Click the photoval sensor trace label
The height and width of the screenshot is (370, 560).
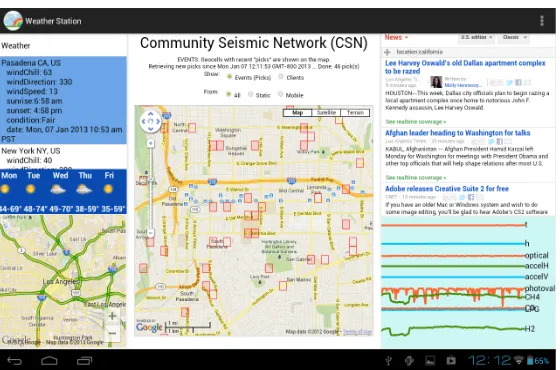[x=540, y=288]
